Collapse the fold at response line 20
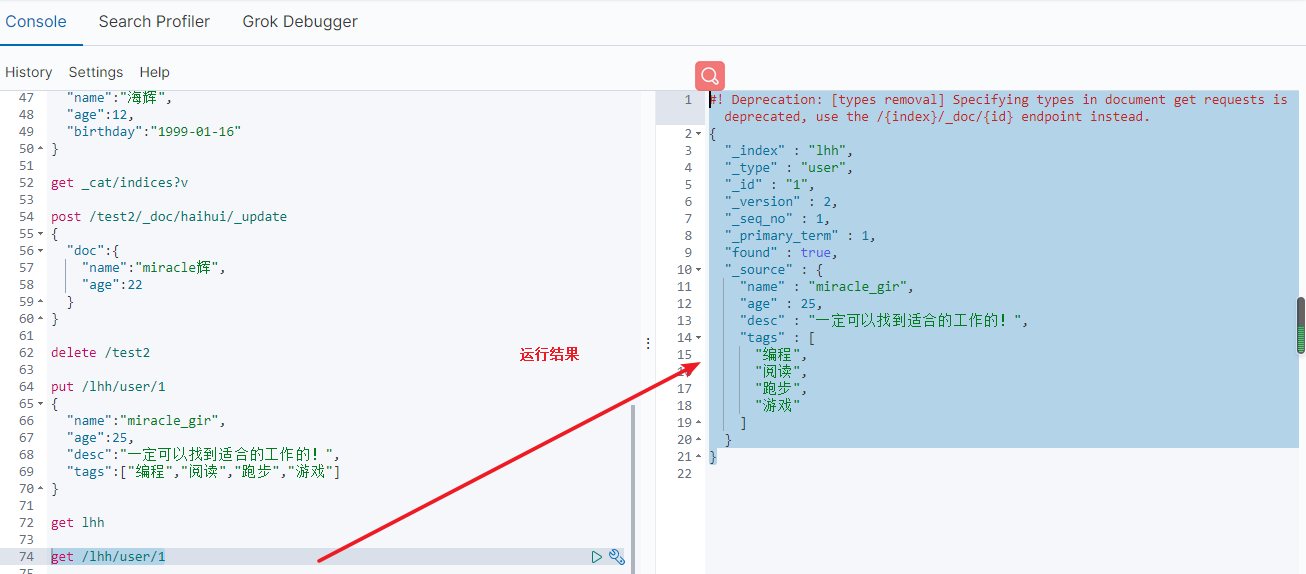The width and height of the screenshot is (1306, 574). coord(698,440)
